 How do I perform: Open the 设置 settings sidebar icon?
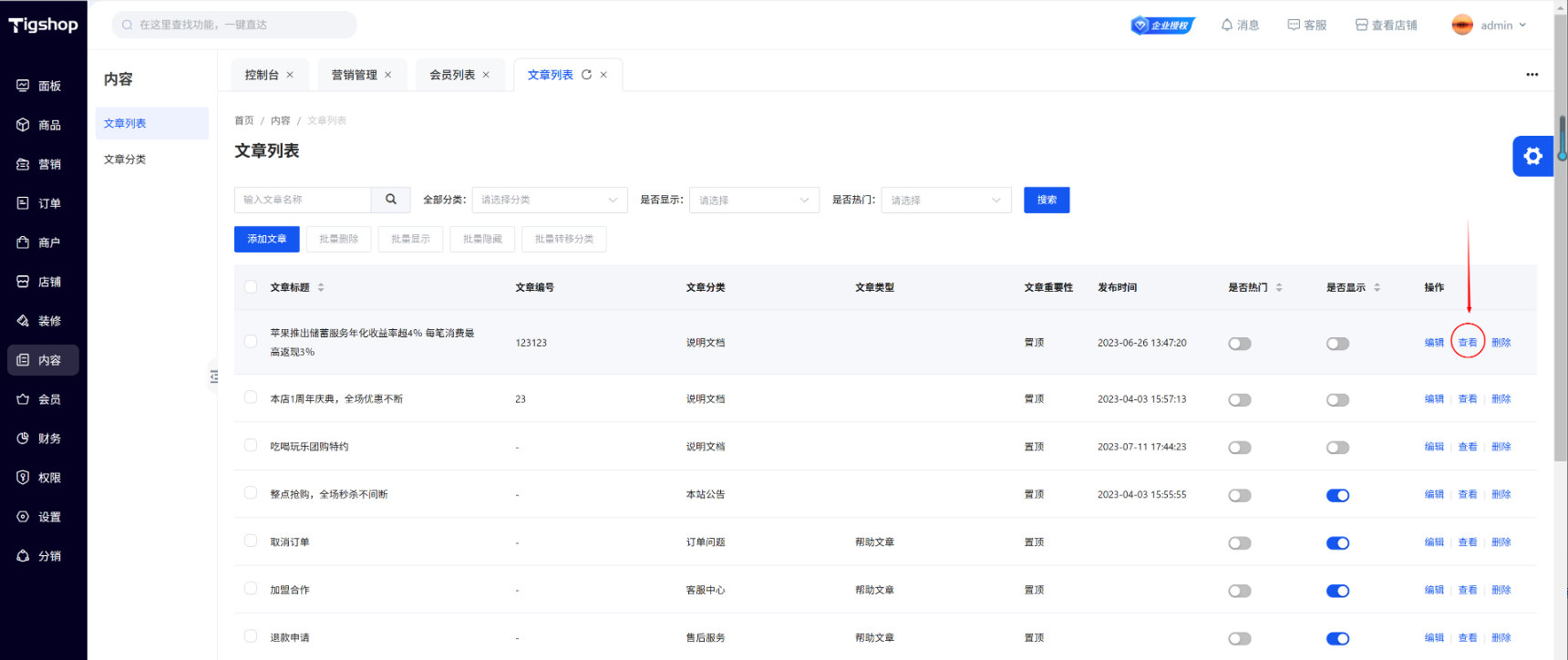click(23, 517)
